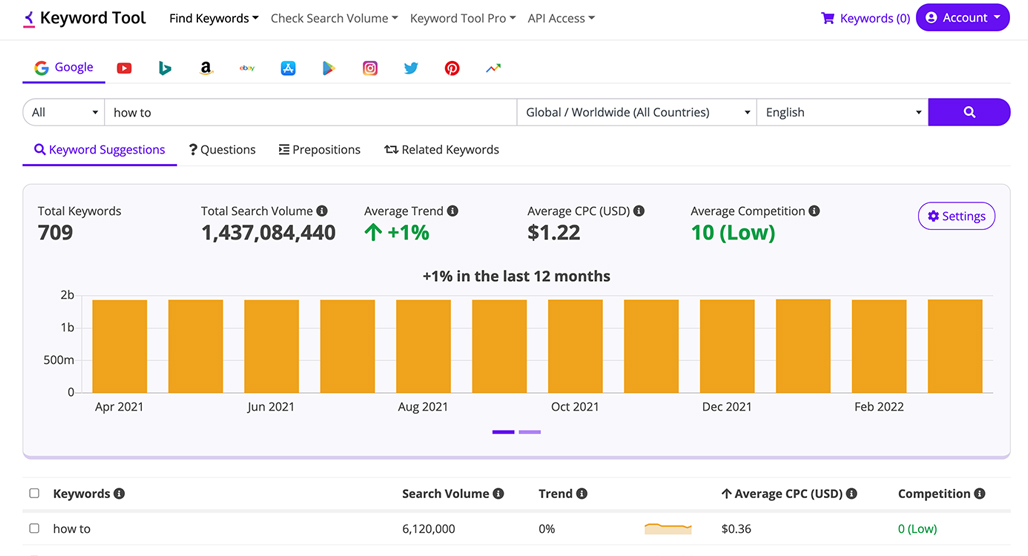1028x556 pixels.
Task: Click the Oct 2021 chart bar
Action: tap(575, 346)
